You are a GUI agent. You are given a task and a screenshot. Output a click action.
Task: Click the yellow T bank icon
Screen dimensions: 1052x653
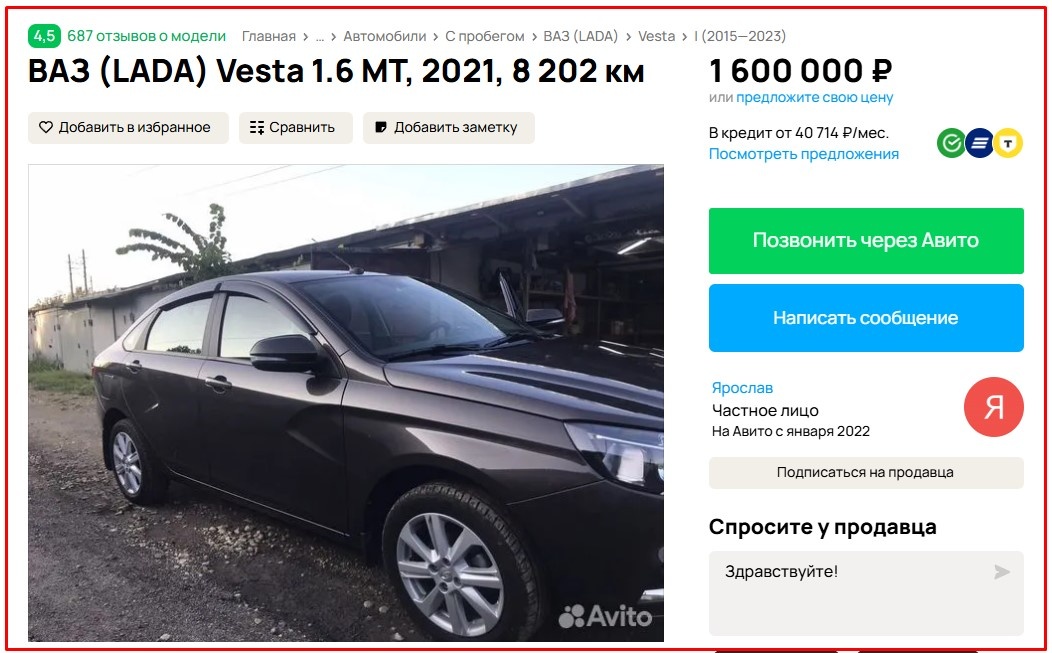[1008, 143]
